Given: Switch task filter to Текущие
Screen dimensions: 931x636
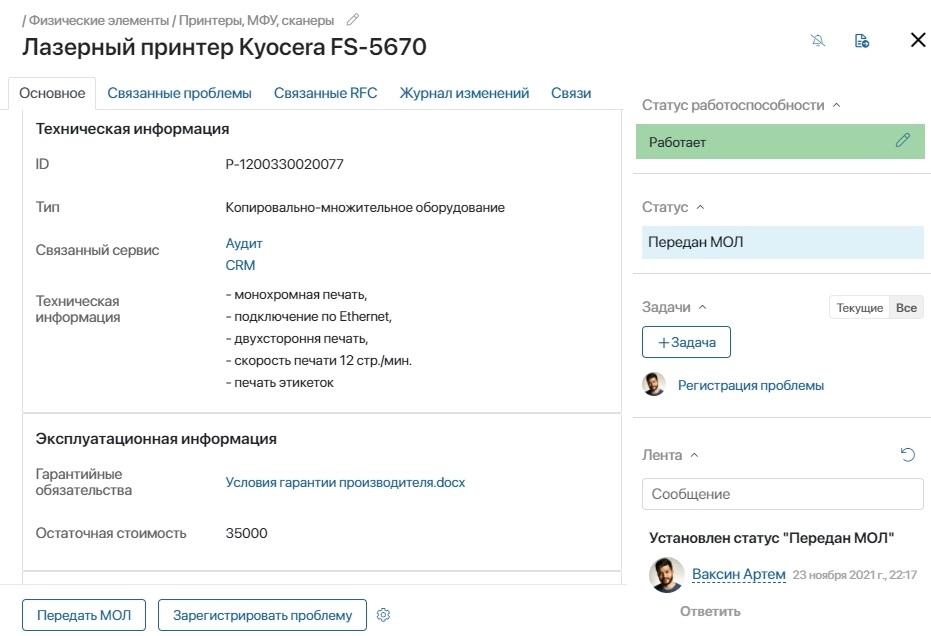Looking at the screenshot, I should [x=859, y=308].
